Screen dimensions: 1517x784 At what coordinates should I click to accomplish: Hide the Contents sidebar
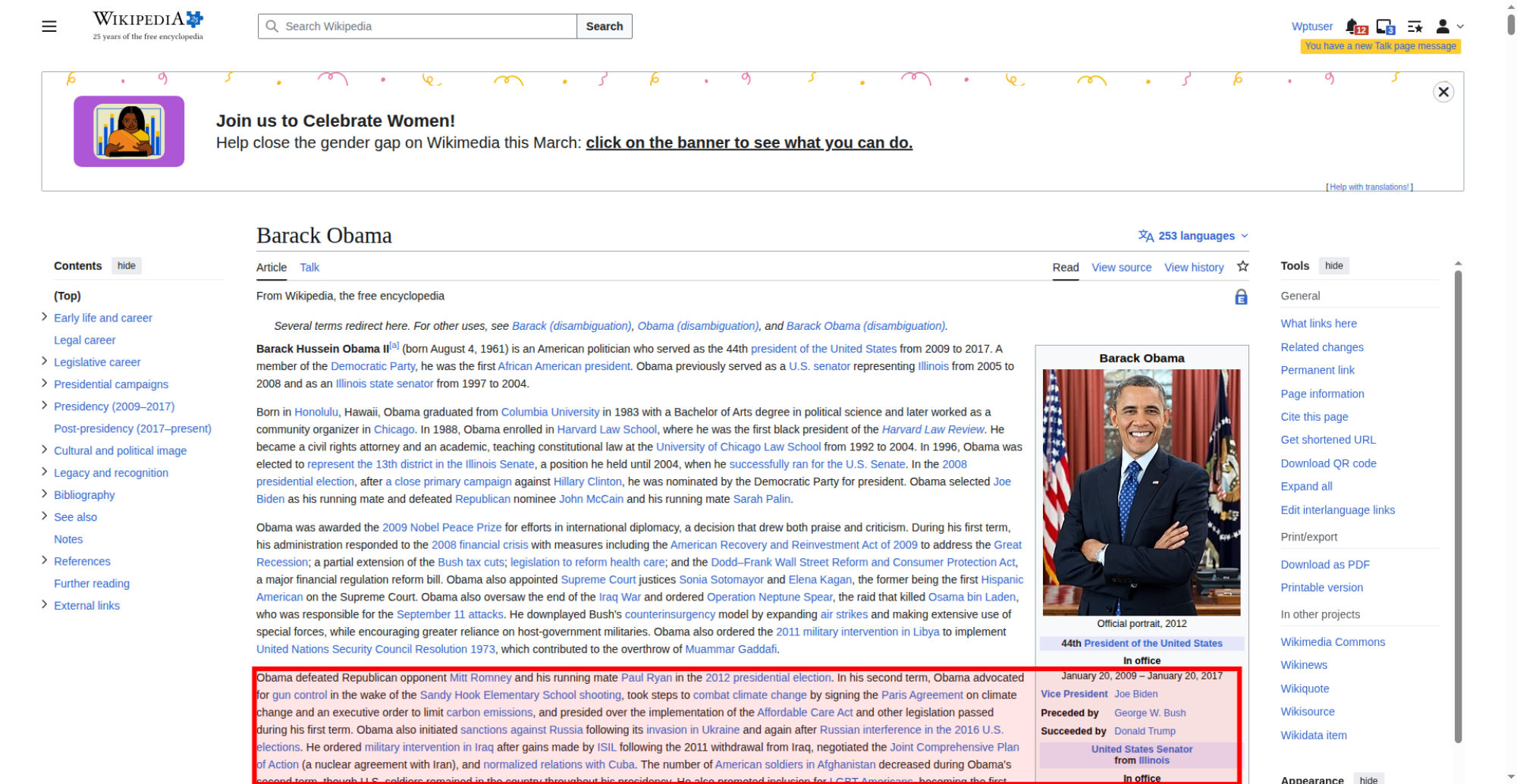tap(127, 266)
